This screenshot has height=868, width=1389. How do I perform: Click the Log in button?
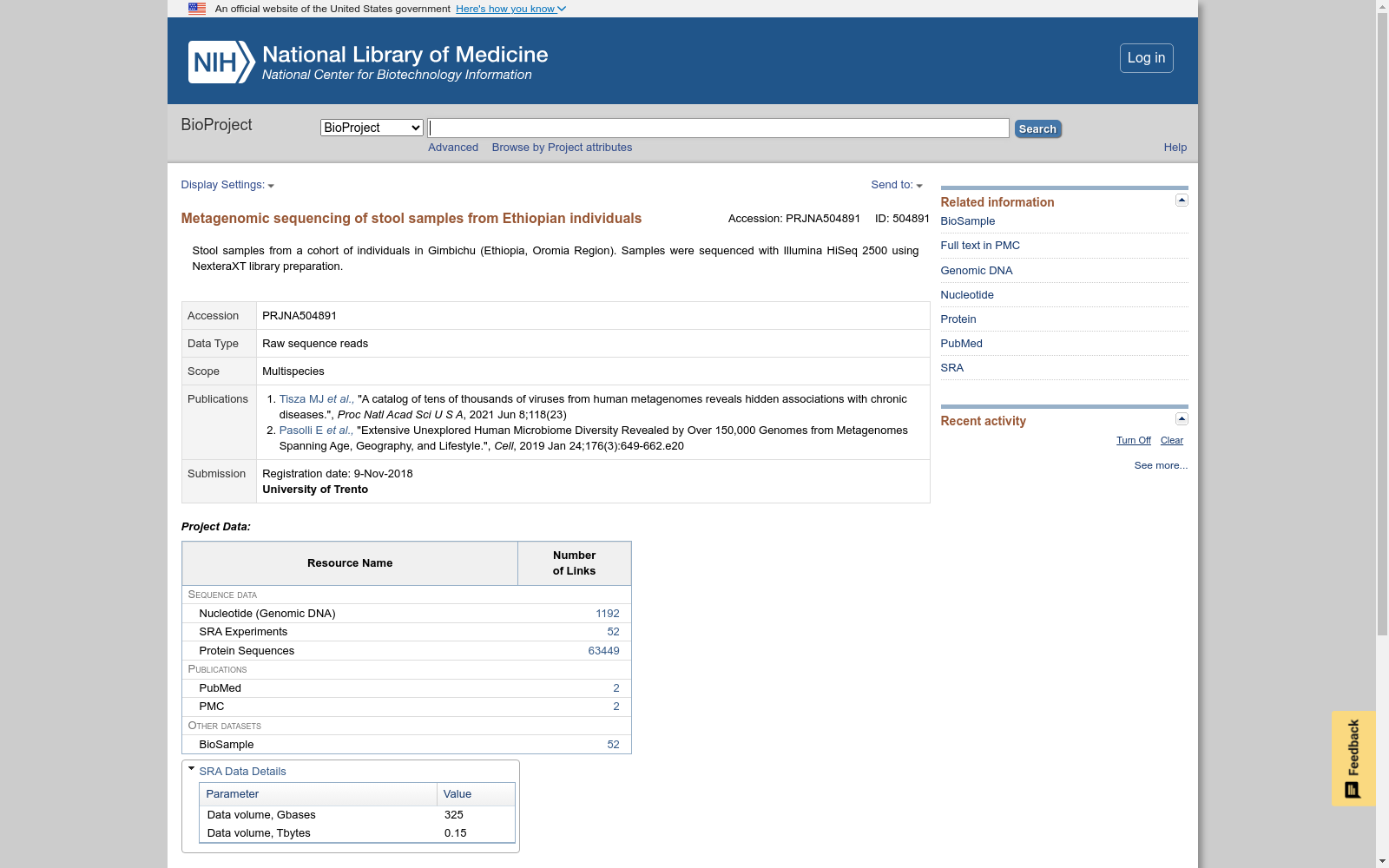tap(1146, 58)
